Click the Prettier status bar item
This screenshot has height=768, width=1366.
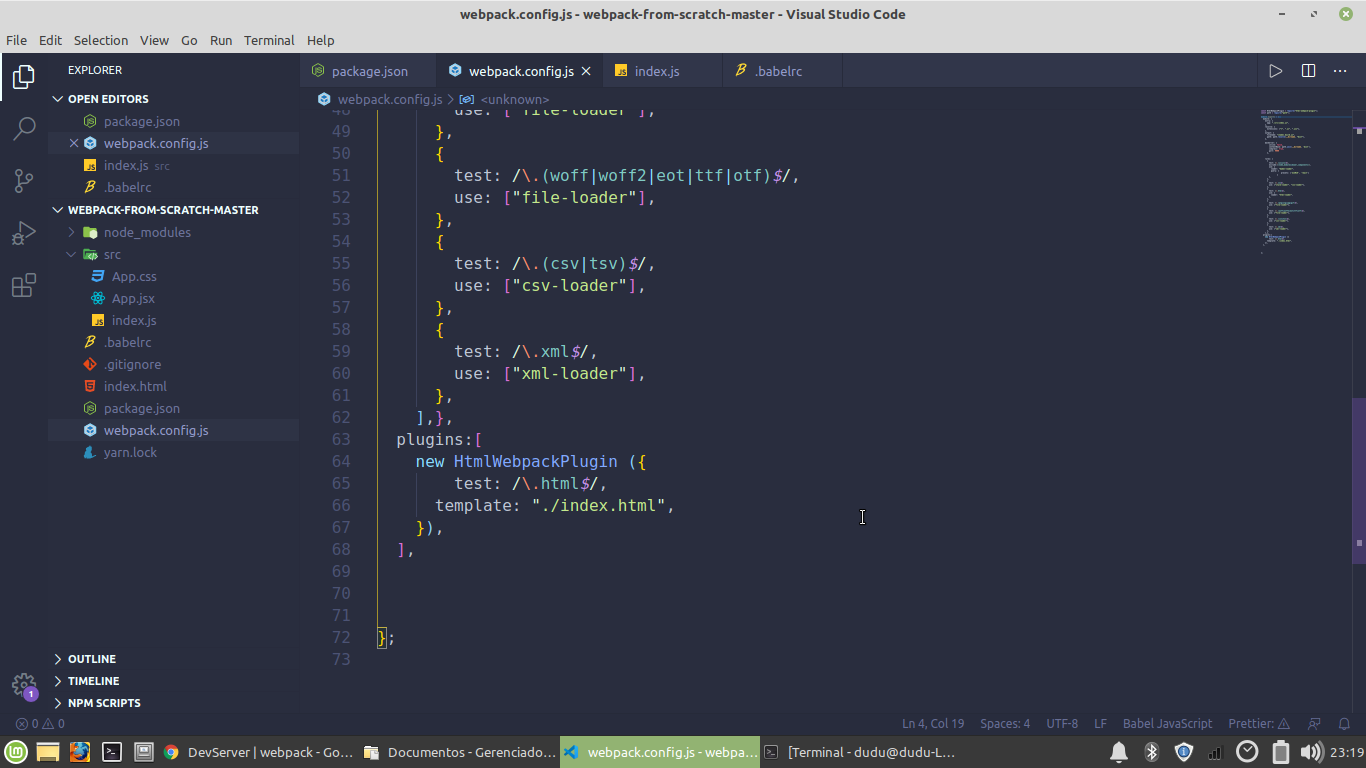pyautogui.click(x=1258, y=723)
